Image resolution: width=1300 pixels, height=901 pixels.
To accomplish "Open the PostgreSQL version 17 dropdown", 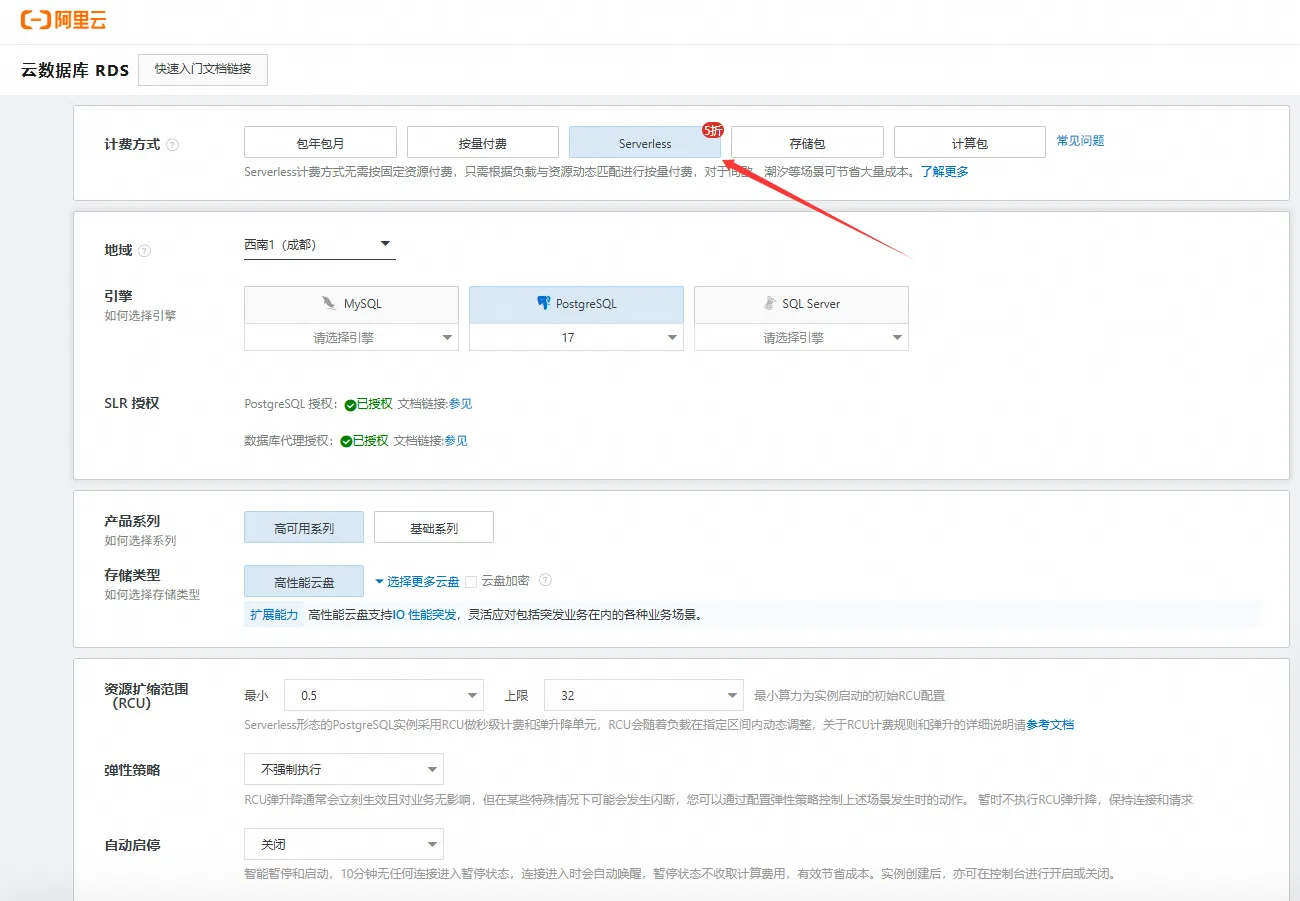I will pos(576,338).
